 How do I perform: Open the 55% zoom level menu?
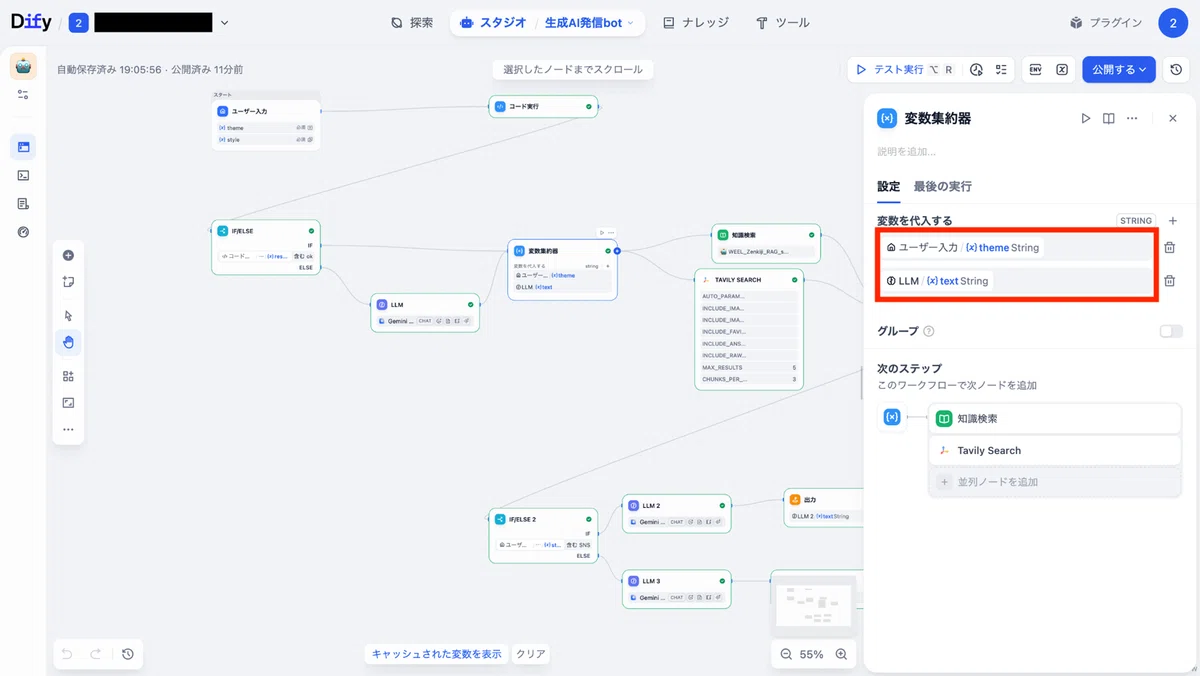click(x=811, y=654)
